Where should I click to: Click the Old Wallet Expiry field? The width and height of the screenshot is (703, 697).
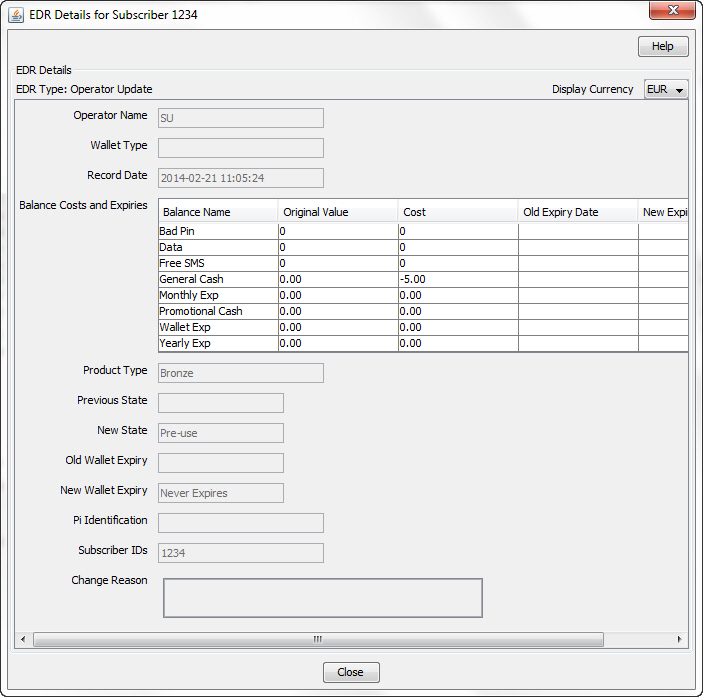tap(221, 463)
